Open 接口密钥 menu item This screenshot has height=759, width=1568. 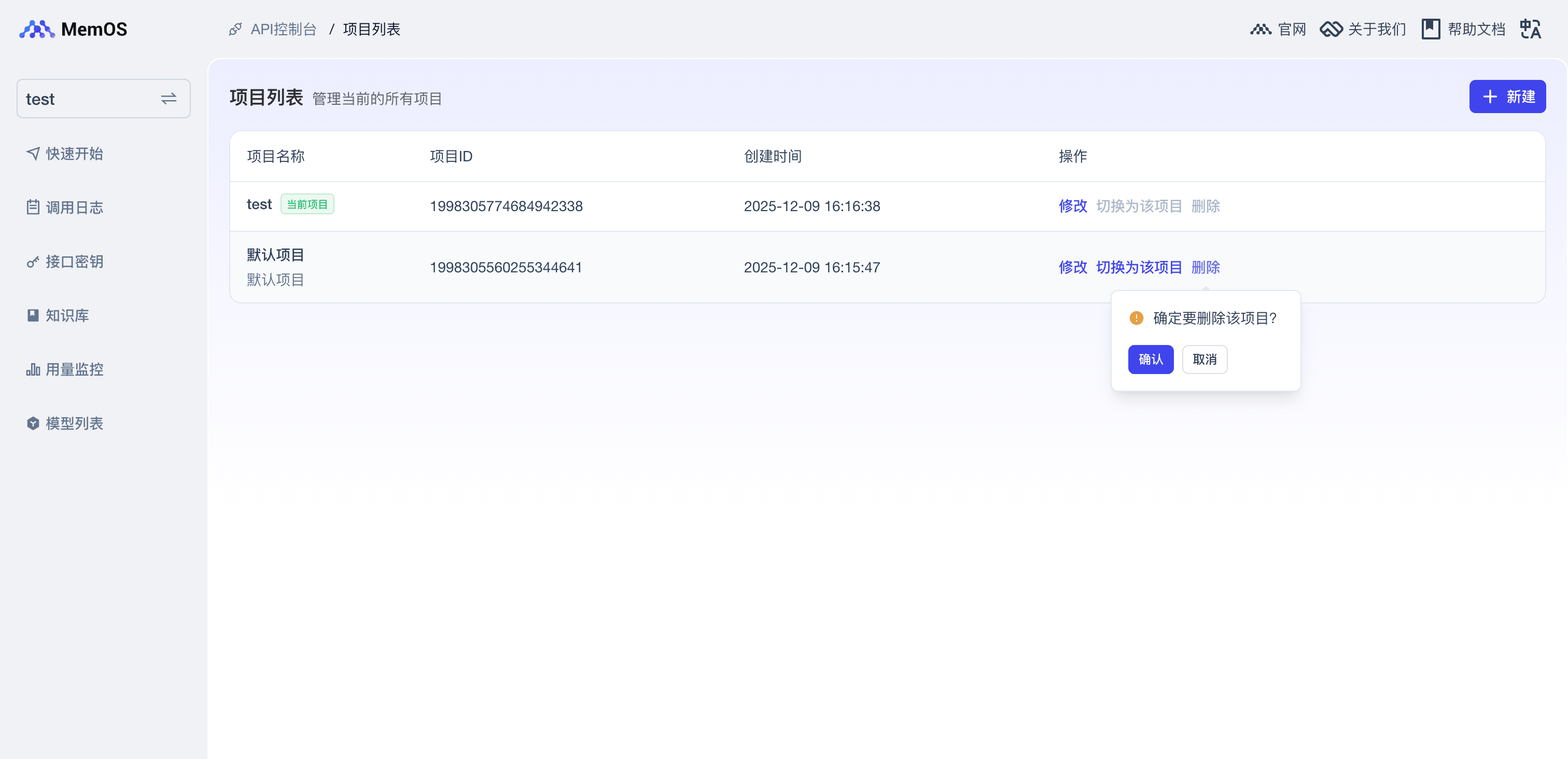[x=74, y=262]
